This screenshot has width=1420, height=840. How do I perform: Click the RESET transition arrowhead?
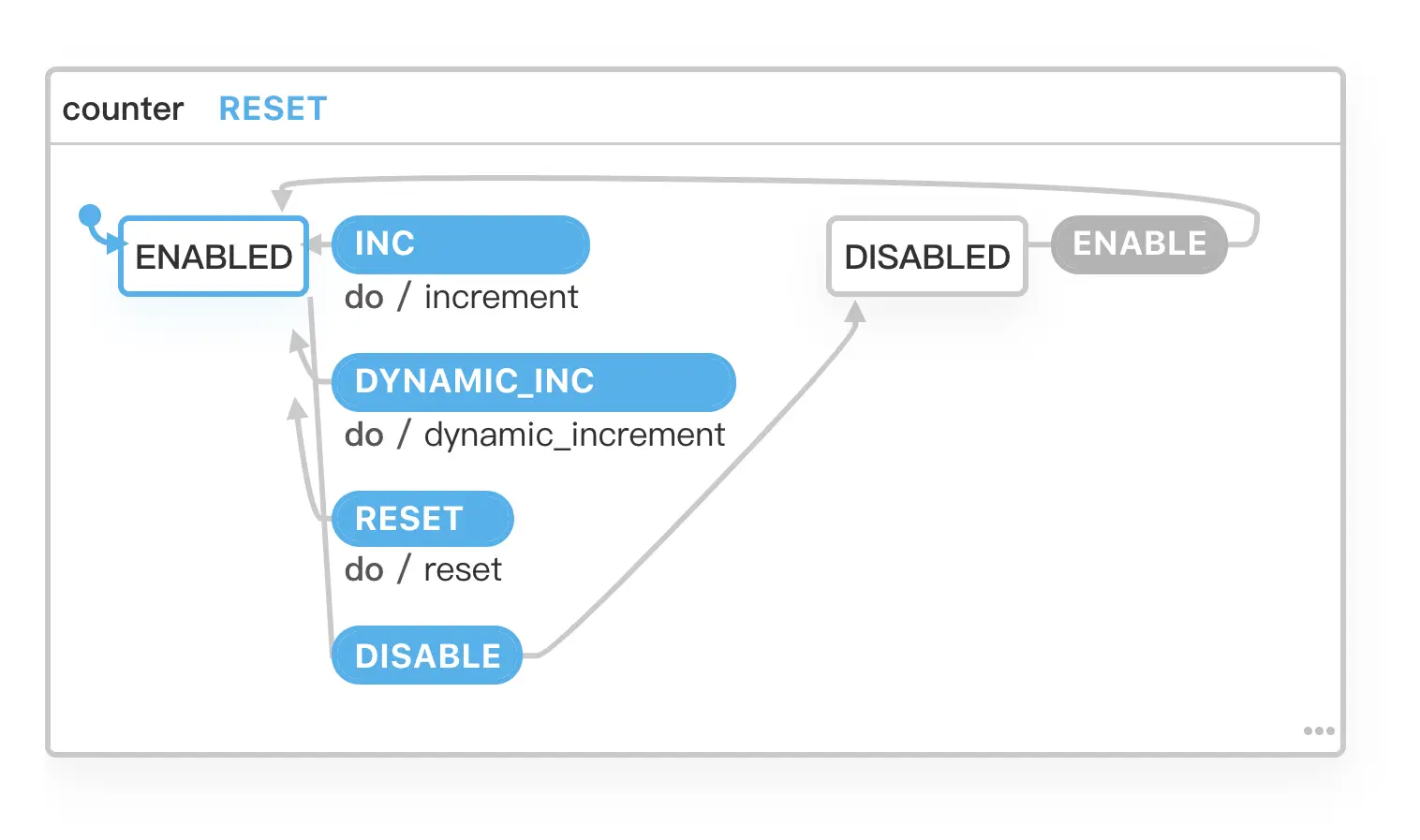tap(297, 408)
